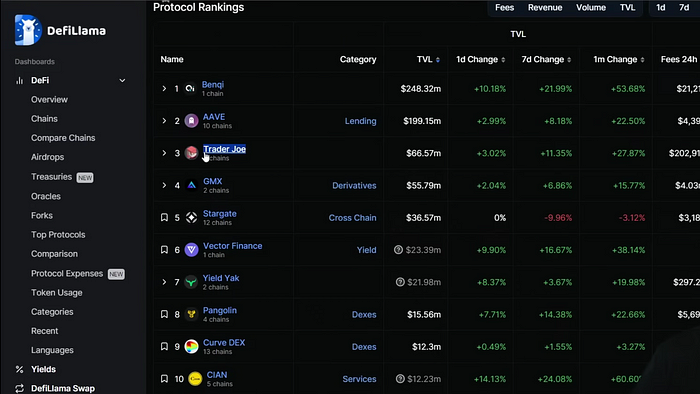Screen dimensions: 700x394
Task: Bookmark the Vector Finance row
Action: [x=164, y=249]
